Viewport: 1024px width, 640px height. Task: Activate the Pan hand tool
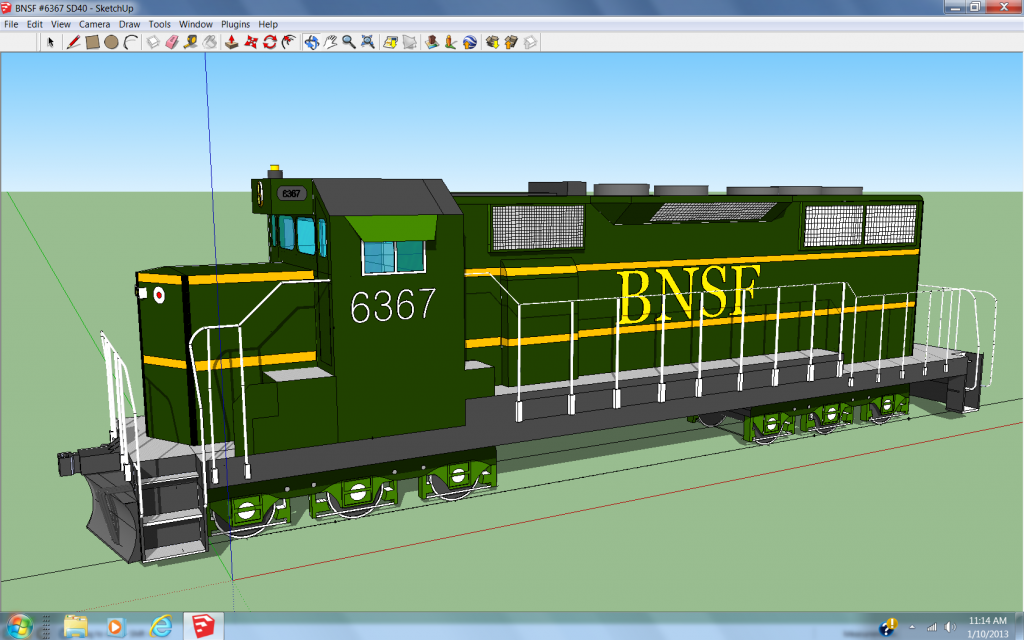330,42
